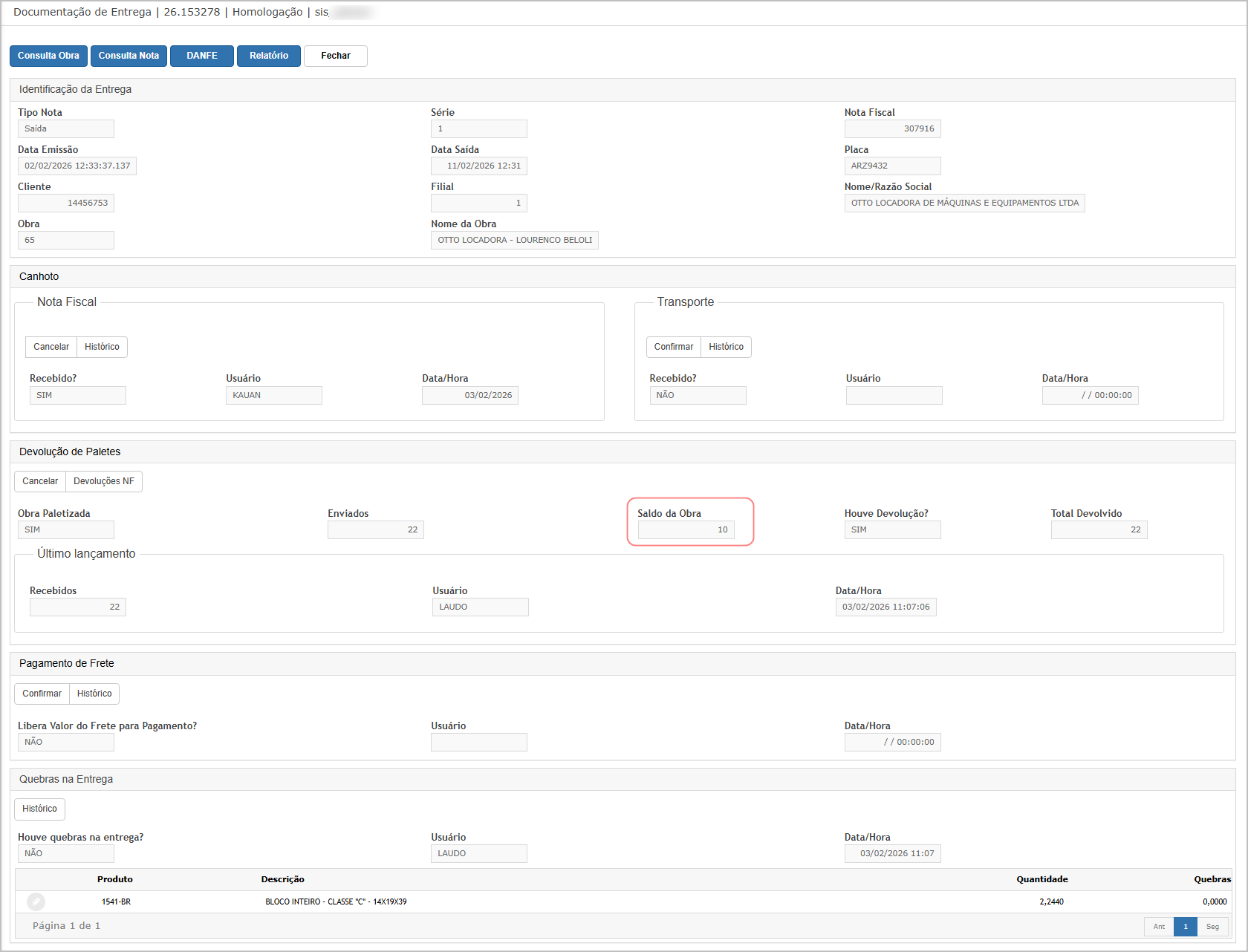Open the Consulta Obra button
The width and height of the screenshot is (1248, 952).
pos(48,56)
